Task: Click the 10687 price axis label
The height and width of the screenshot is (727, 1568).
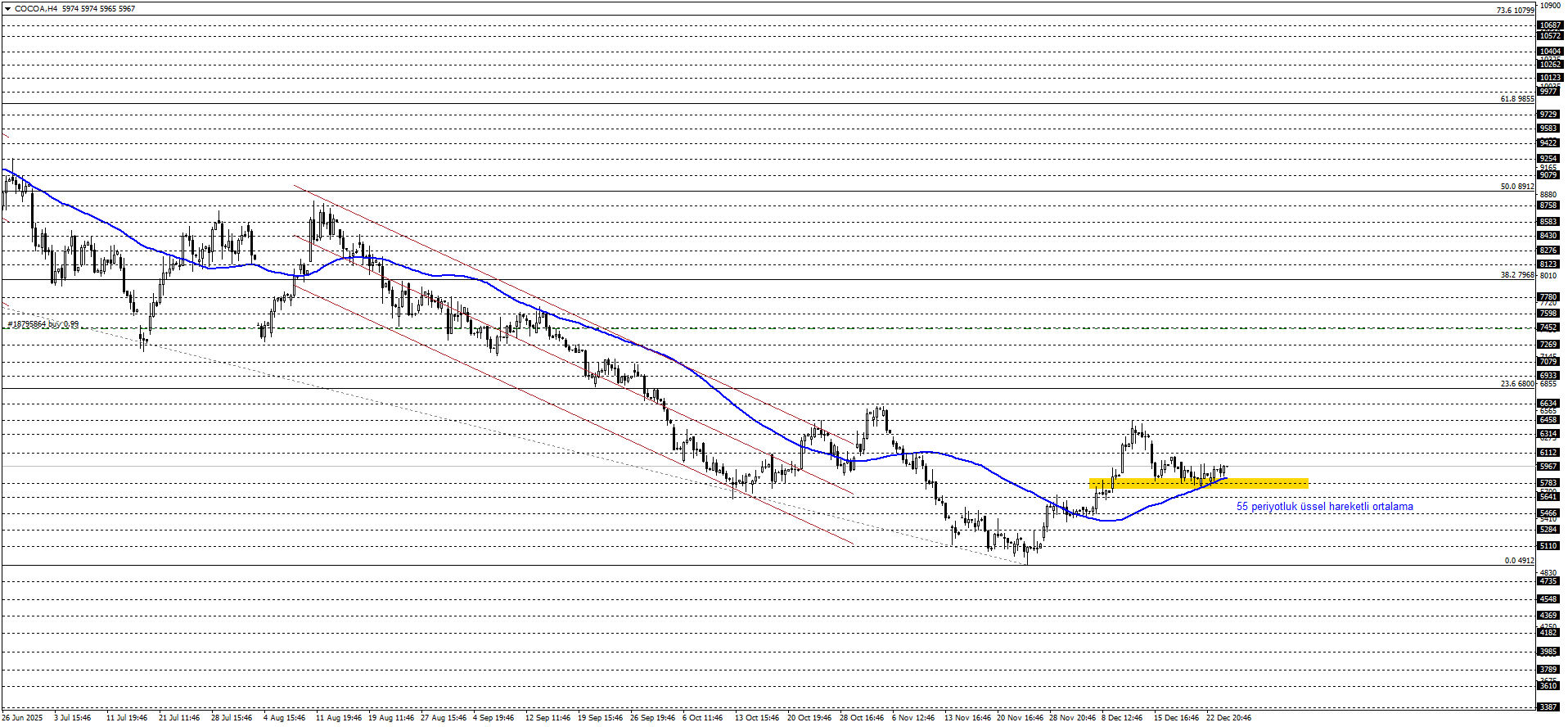Action: coord(1549,25)
